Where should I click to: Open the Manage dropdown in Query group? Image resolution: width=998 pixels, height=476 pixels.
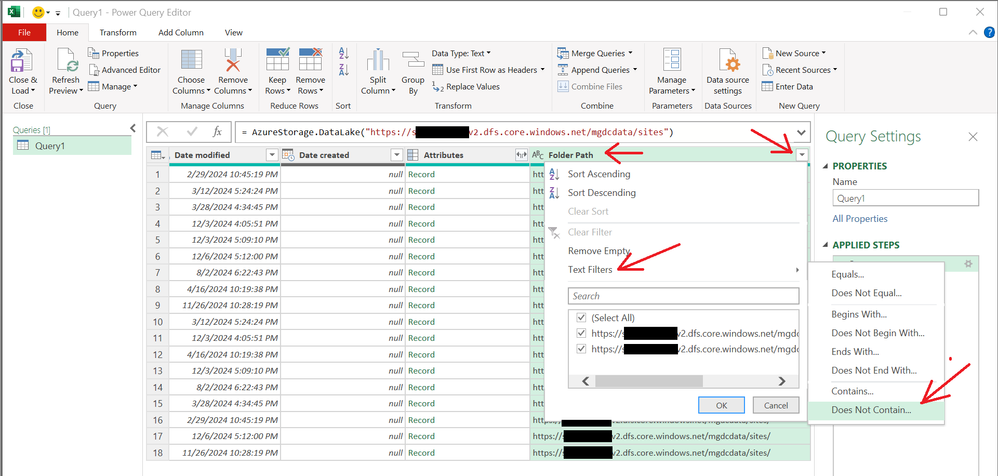pos(113,87)
